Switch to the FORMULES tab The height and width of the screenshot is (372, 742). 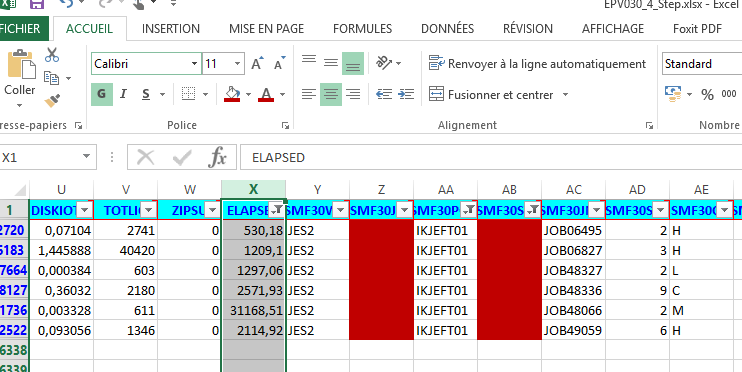click(362, 29)
